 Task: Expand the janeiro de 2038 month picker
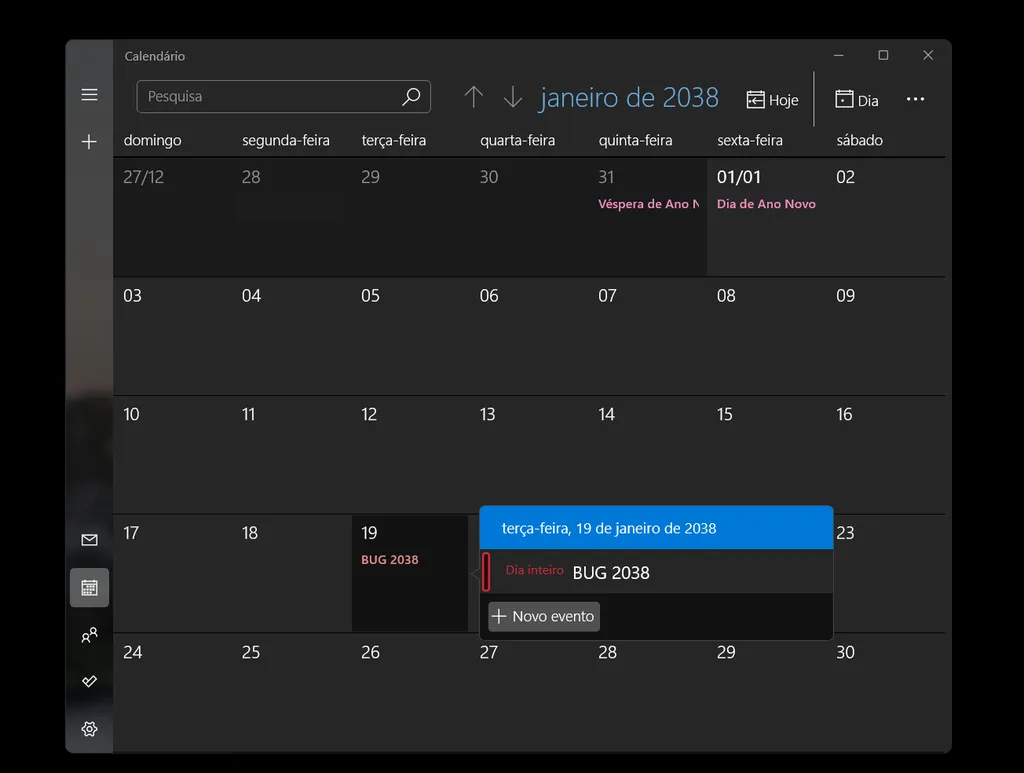pos(629,97)
